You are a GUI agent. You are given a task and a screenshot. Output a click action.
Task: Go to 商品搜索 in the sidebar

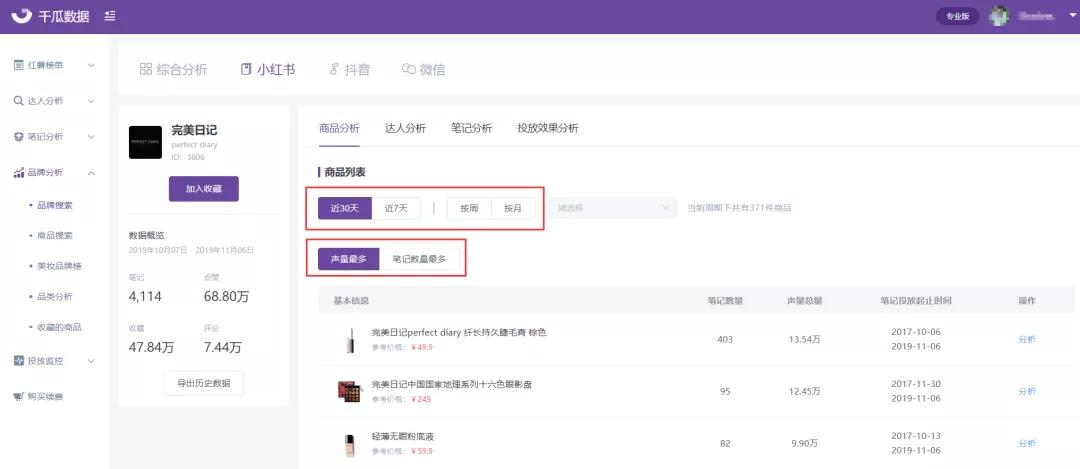click(x=54, y=236)
